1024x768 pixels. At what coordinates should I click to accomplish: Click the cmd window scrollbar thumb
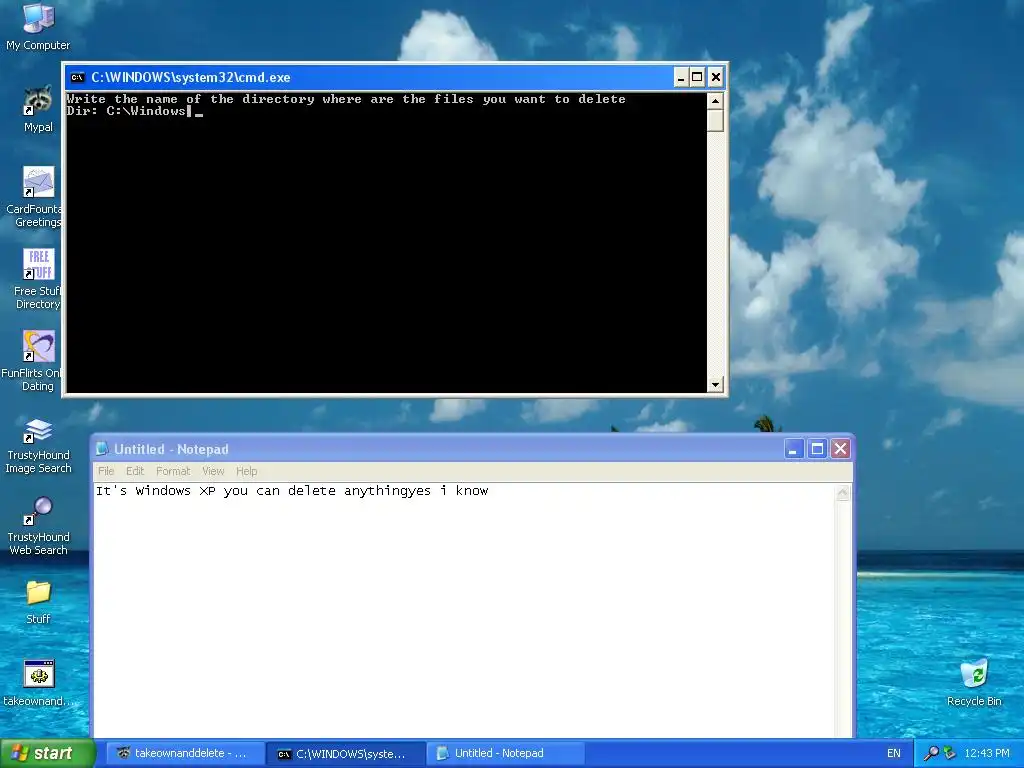[x=715, y=120]
